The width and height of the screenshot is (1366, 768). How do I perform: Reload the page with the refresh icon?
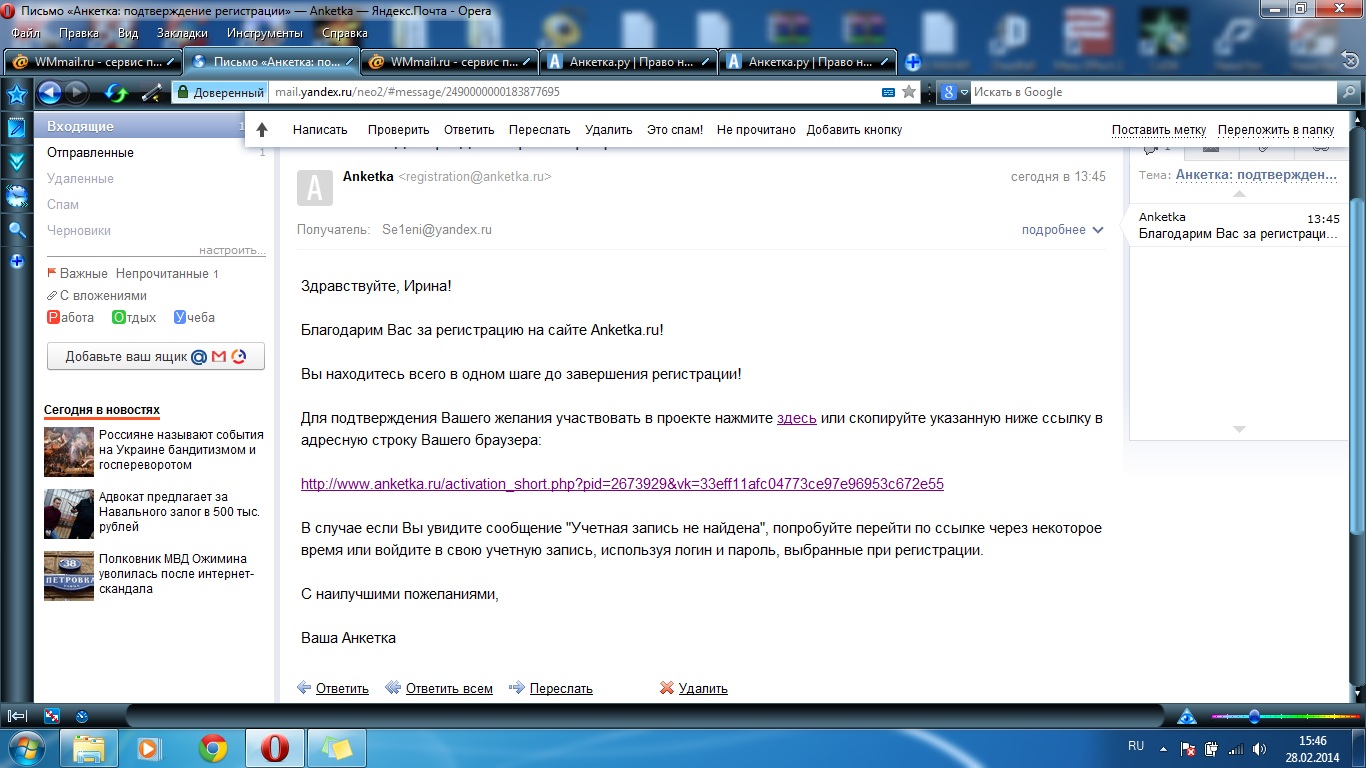point(117,94)
